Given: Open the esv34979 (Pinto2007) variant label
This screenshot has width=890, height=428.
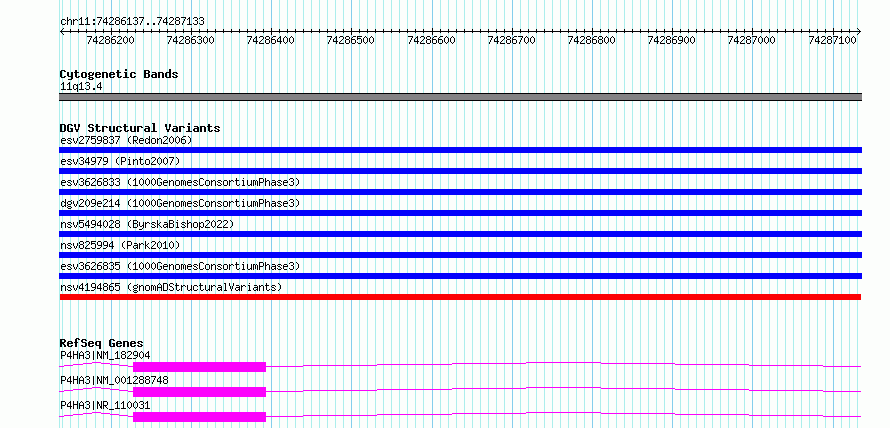Looking at the screenshot, I should (120, 161).
